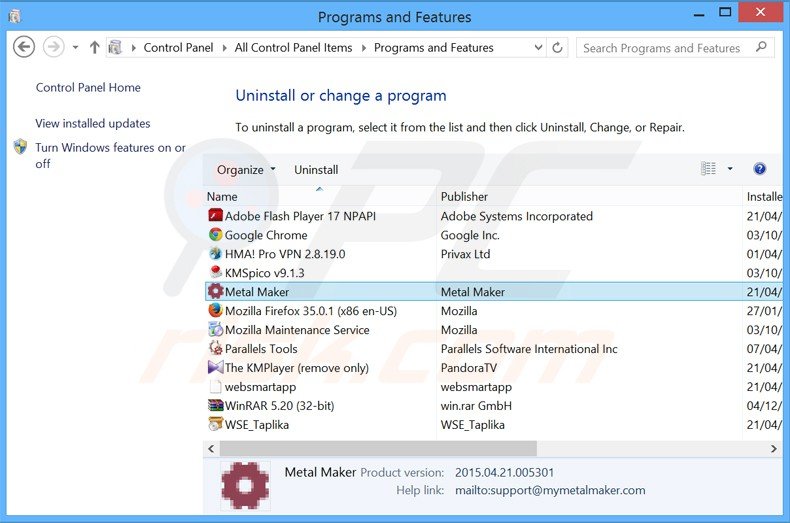The height and width of the screenshot is (523, 790).
Task: Sort by the Publisher column header
Action: (589, 197)
